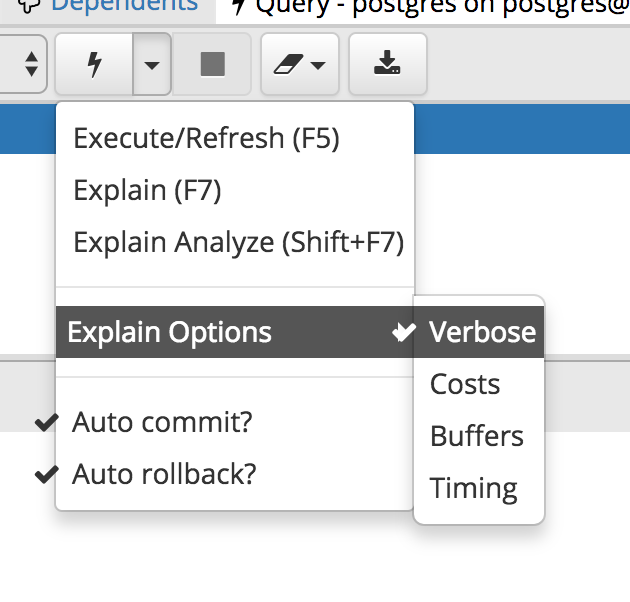630x602 pixels.
Task: Enable the Costs explain option
Action: click(465, 384)
